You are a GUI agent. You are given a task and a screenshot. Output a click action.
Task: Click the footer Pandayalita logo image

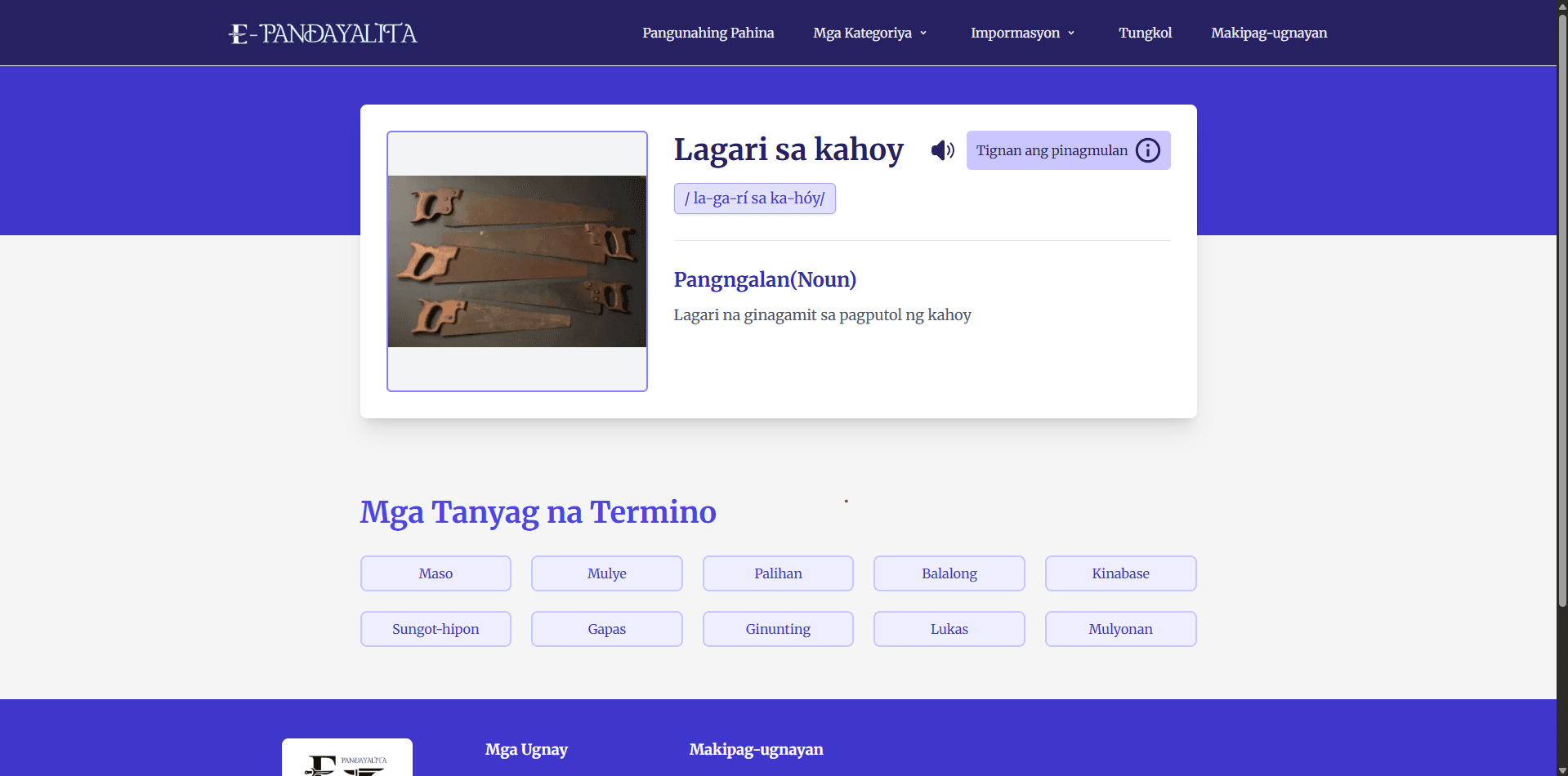point(347,760)
